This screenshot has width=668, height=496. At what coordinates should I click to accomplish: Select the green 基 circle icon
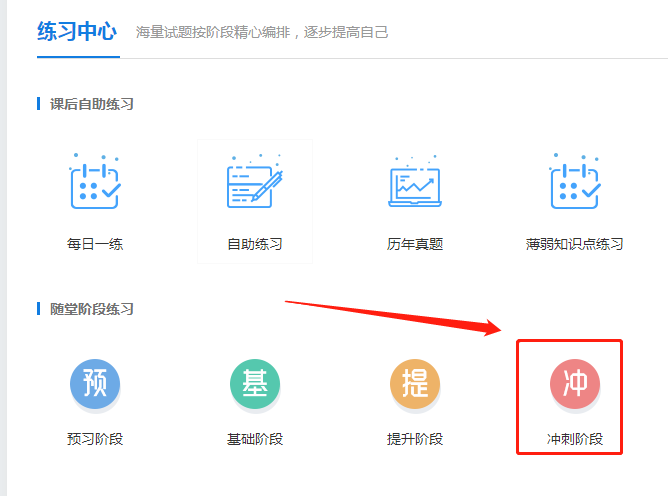[x=255, y=384]
